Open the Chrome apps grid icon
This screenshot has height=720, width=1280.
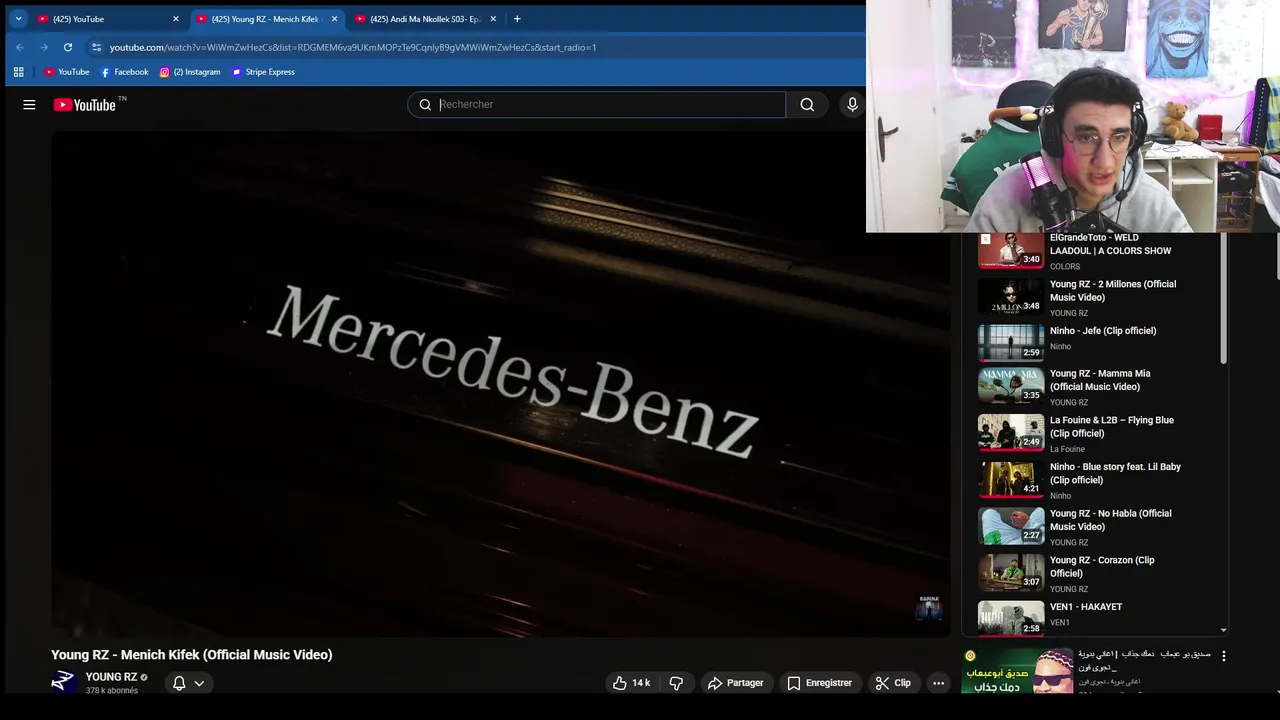point(18,72)
